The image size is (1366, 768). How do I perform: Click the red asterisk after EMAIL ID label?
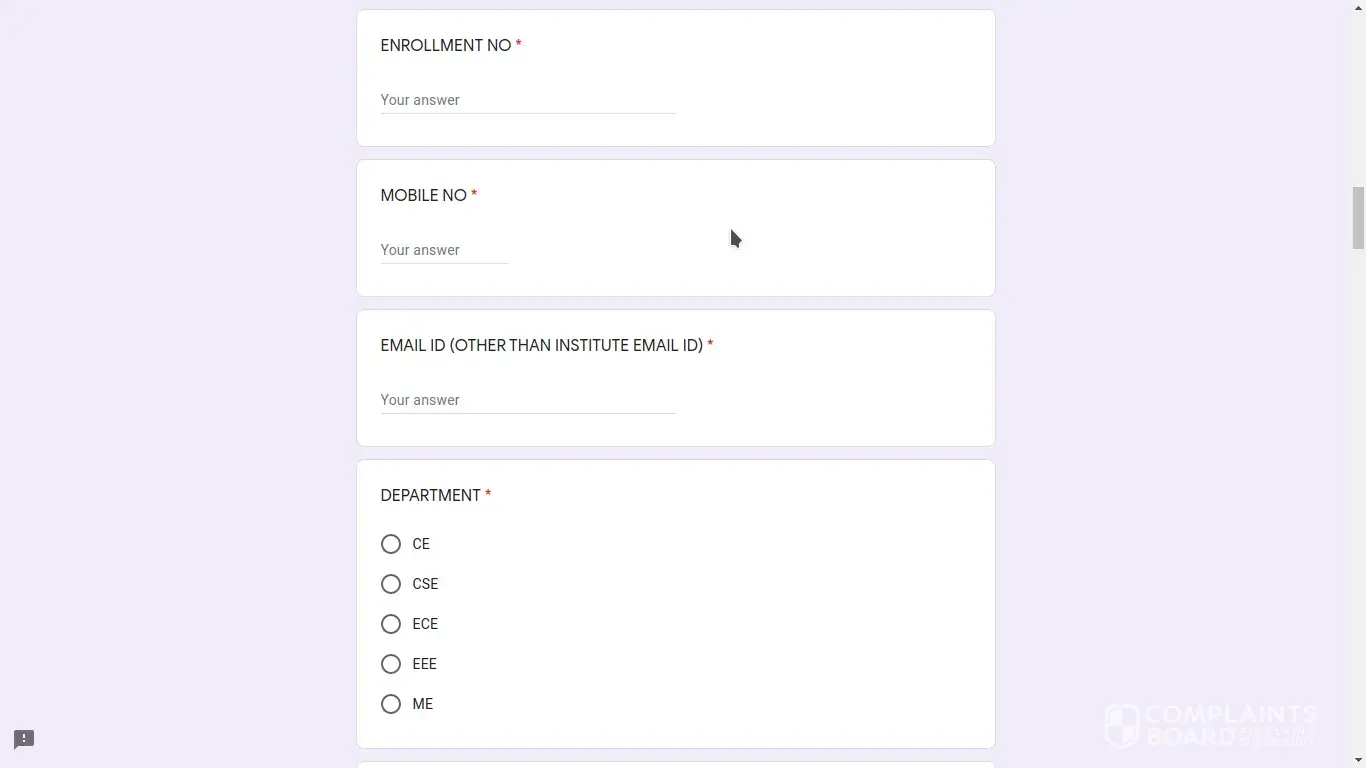(710, 345)
